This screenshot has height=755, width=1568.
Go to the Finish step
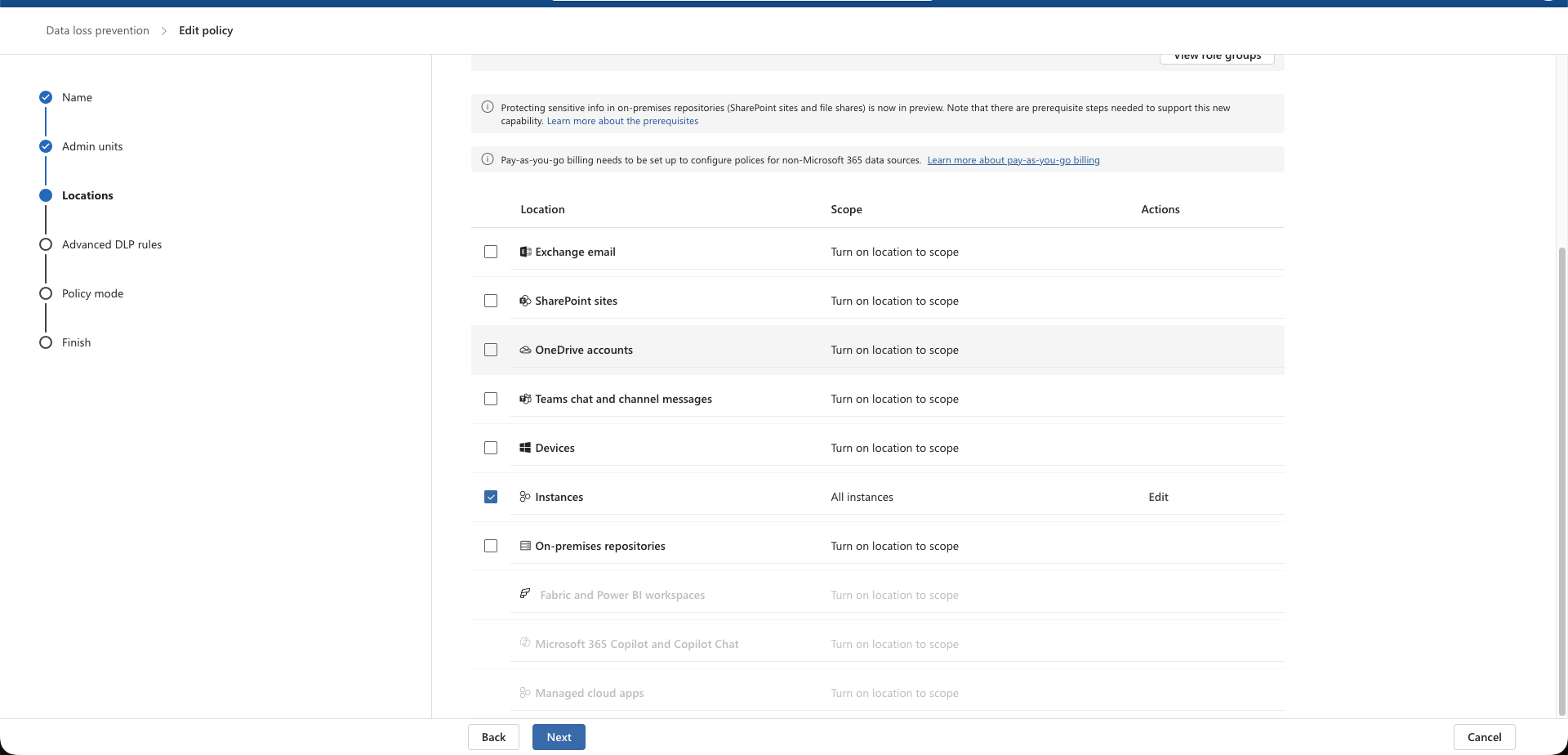76,342
